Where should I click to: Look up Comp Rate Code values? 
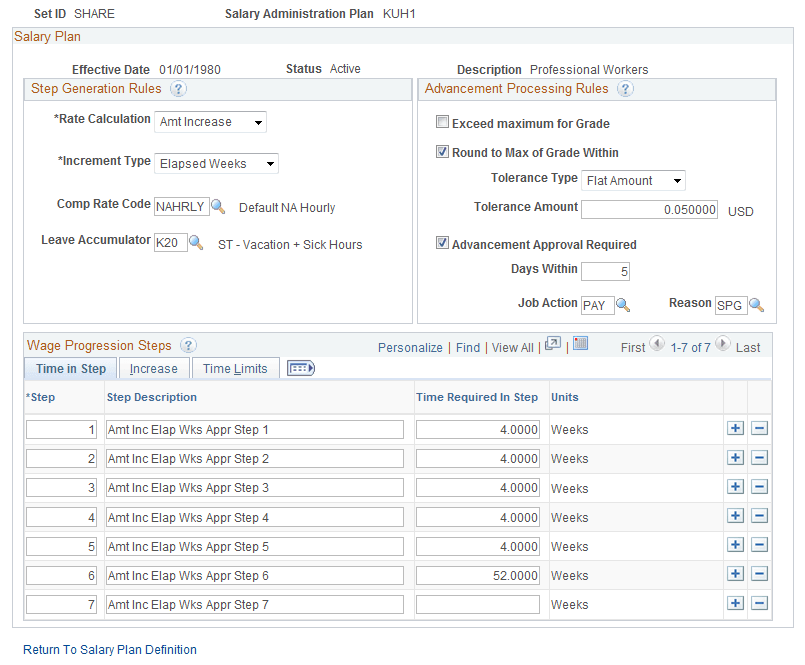[216, 207]
